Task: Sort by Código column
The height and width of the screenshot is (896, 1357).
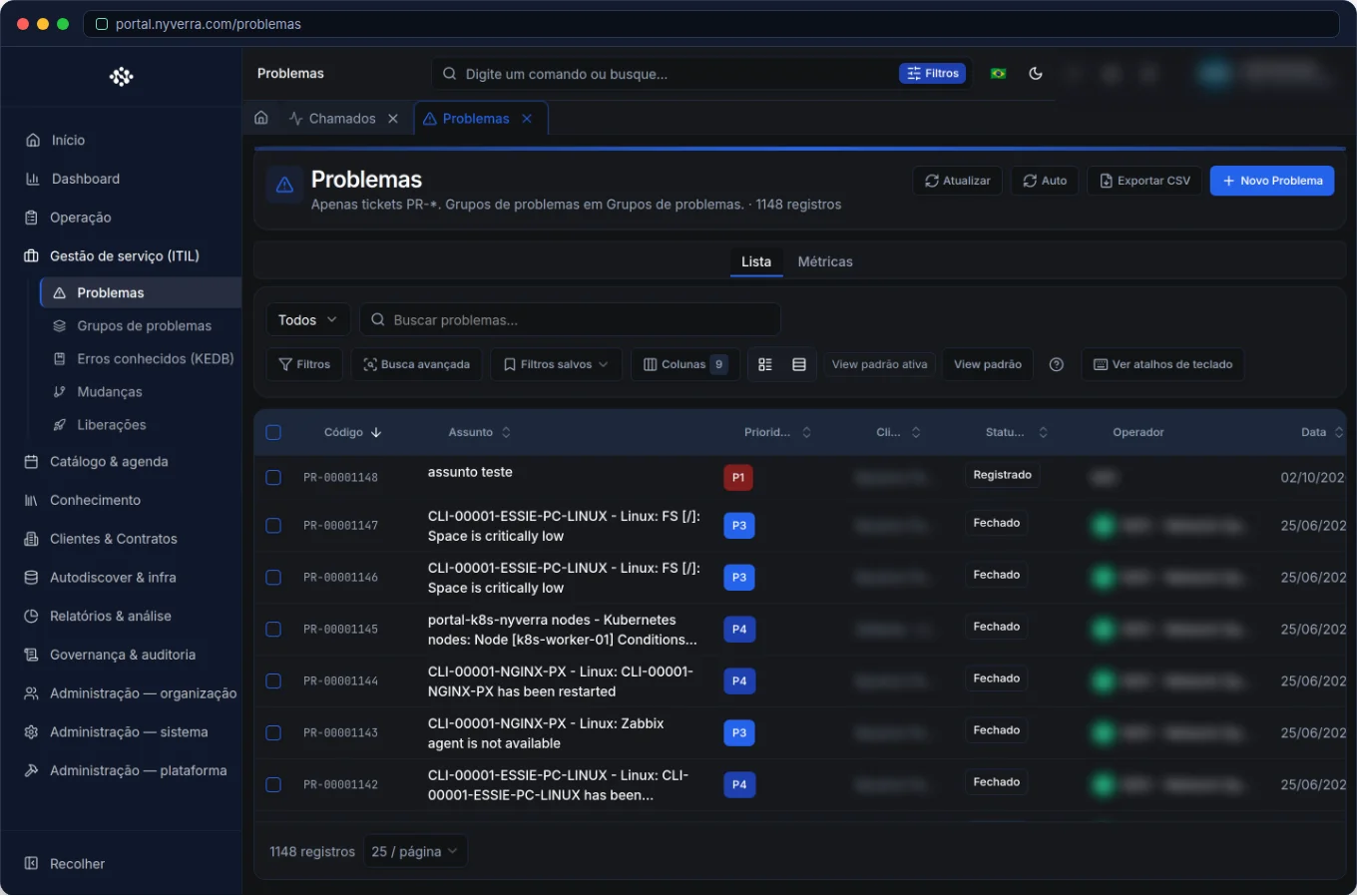Action: point(352,433)
